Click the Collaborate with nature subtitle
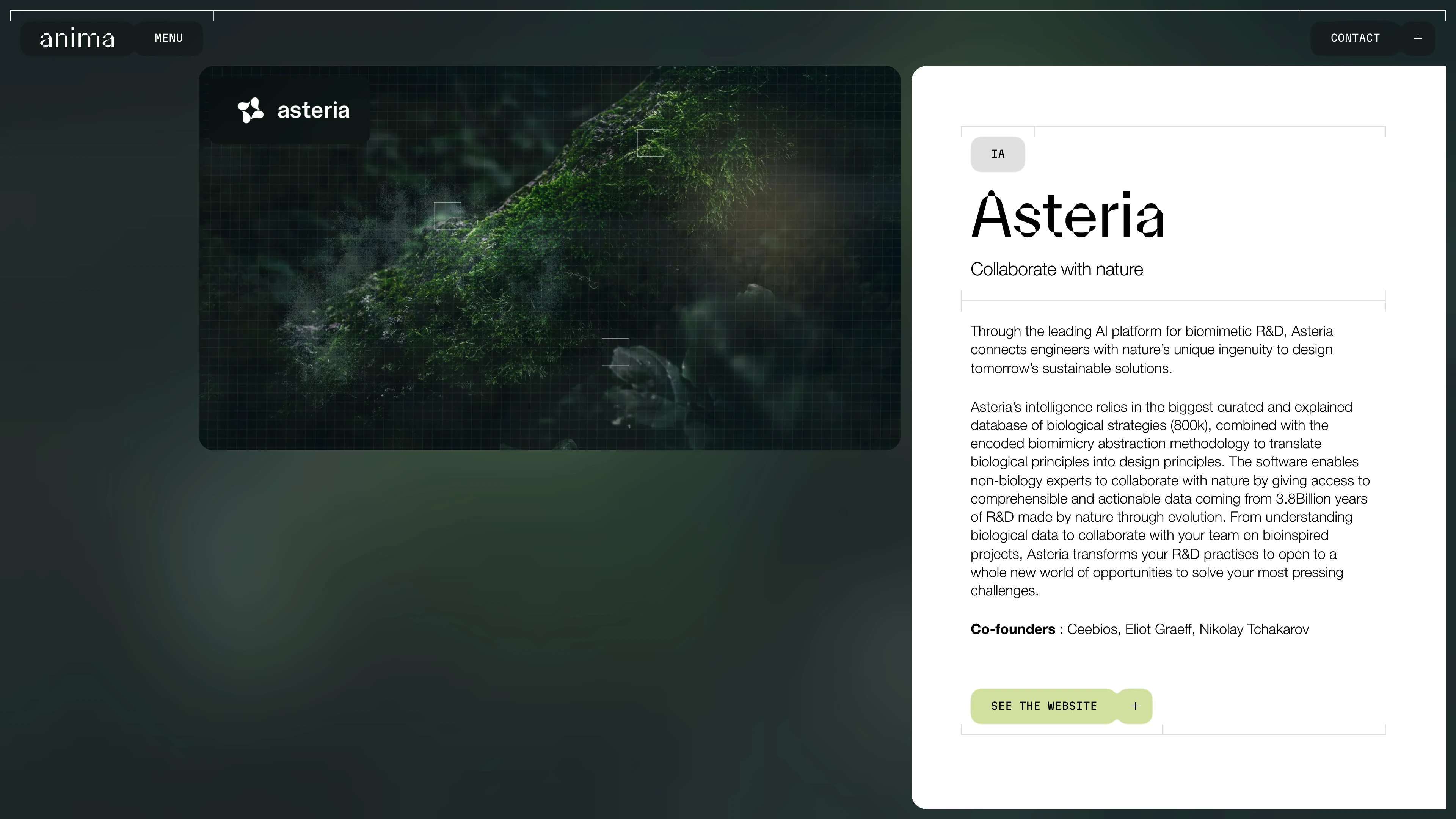1456x819 pixels. pos(1056,270)
